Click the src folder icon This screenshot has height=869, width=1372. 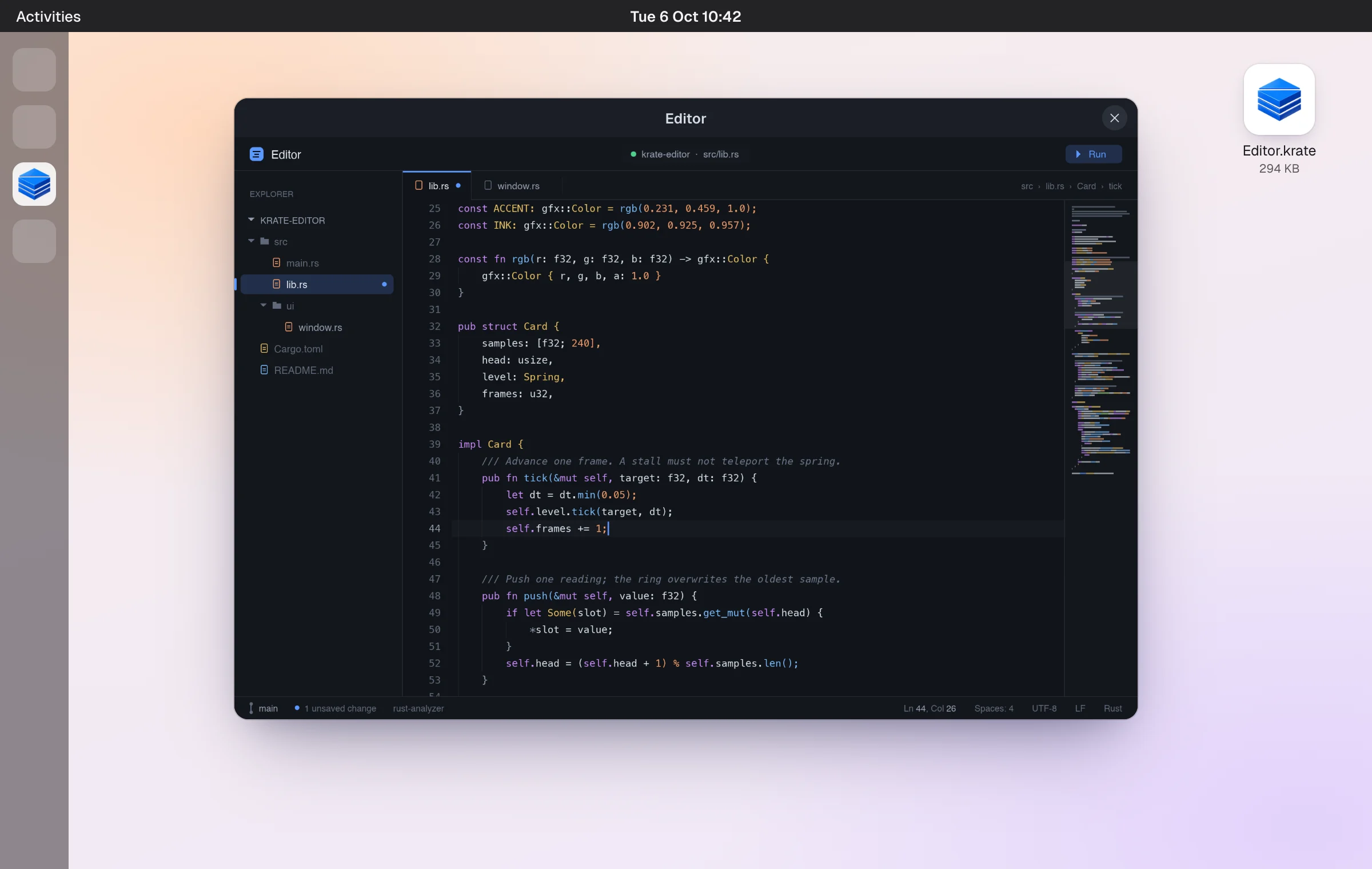pos(265,241)
